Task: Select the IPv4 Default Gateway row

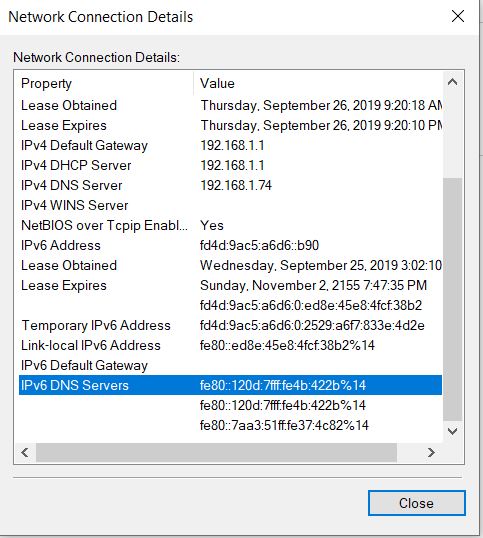Action: (x=231, y=145)
